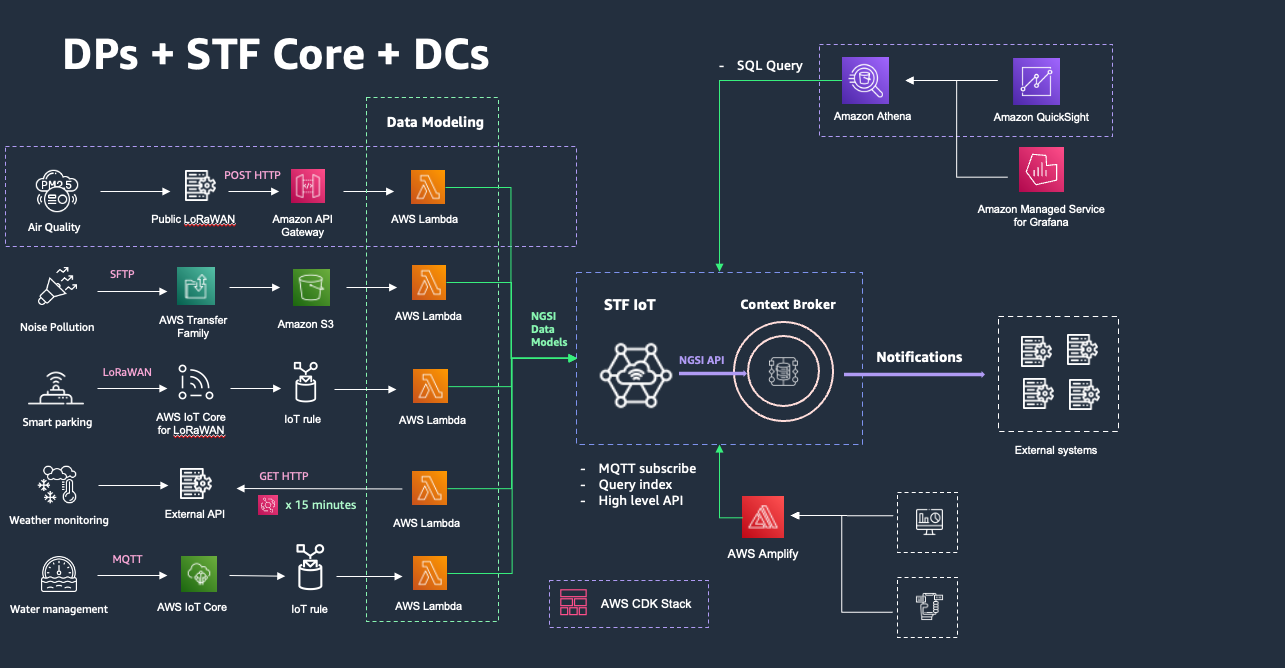The image size is (1285, 668).
Task: Click the Smart parking sensor icon
Action: point(57,387)
